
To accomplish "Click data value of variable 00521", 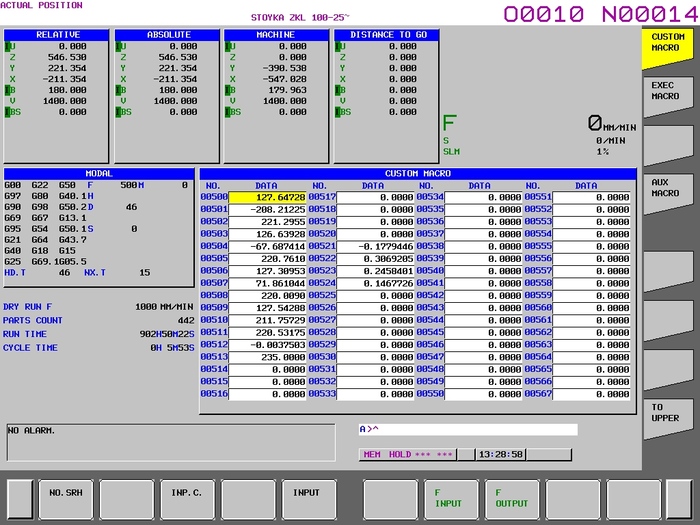I will [x=374, y=246].
